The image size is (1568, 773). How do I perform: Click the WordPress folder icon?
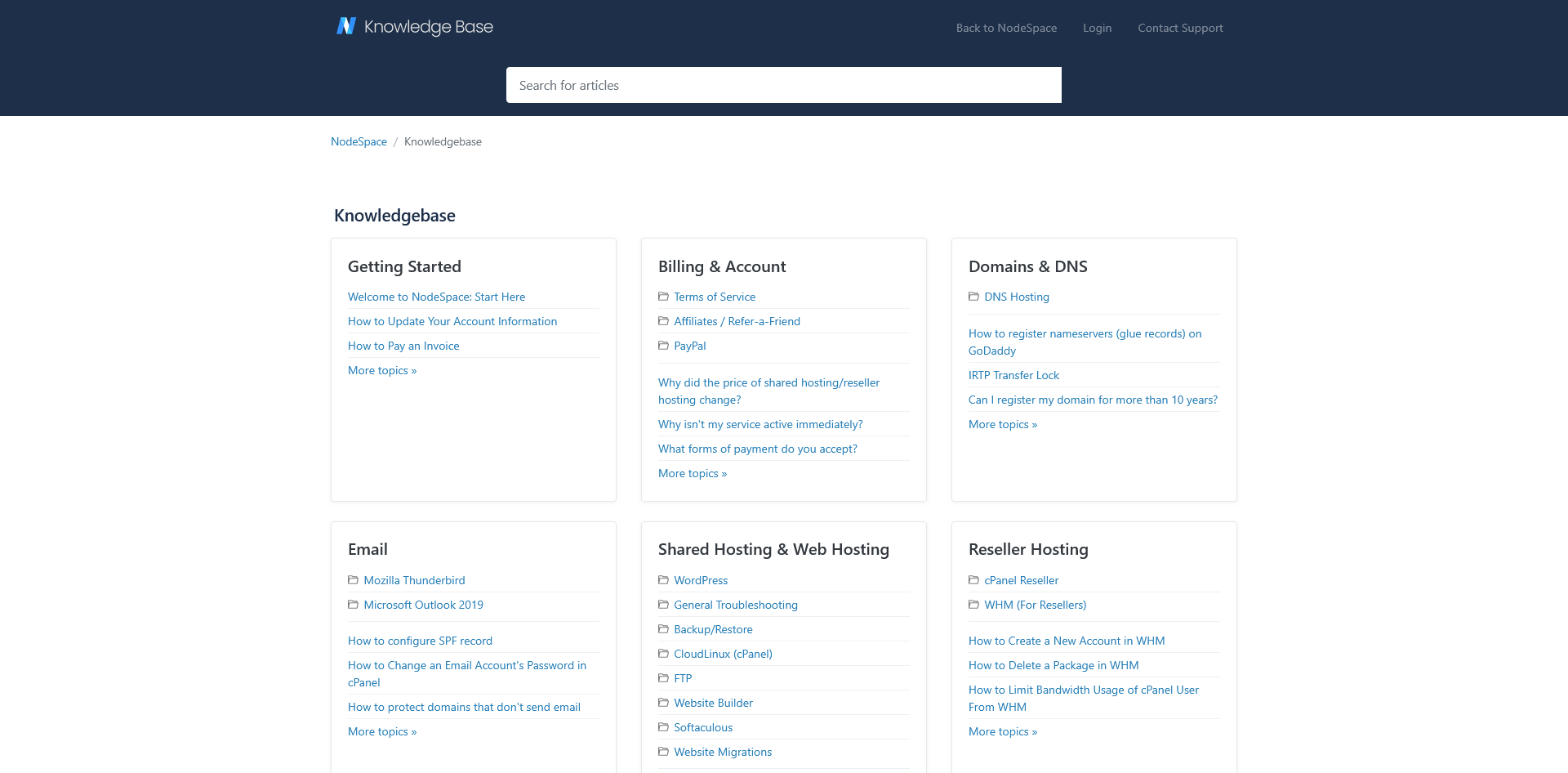pyautogui.click(x=663, y=580)
